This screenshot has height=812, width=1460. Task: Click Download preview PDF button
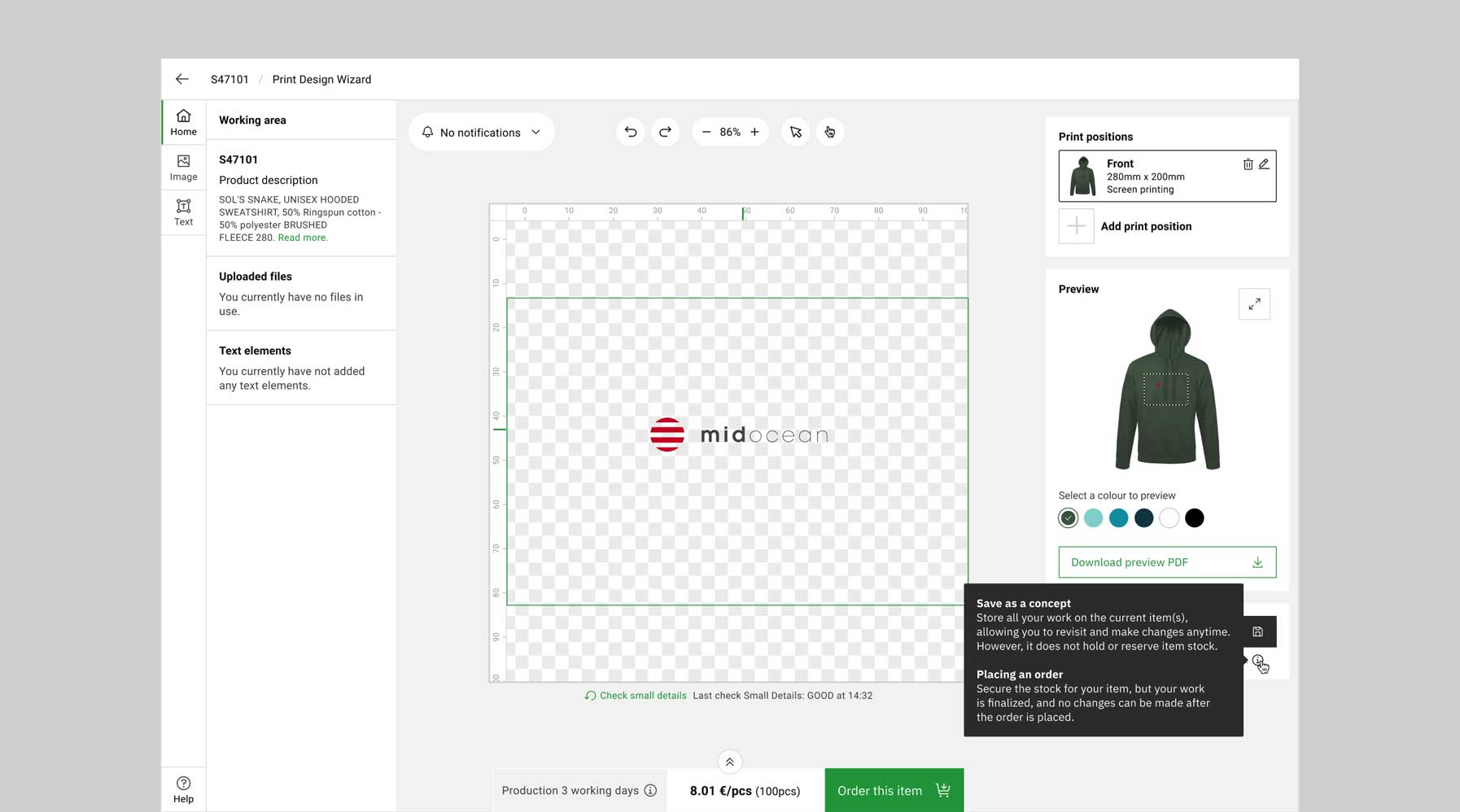coord(1167,562)
